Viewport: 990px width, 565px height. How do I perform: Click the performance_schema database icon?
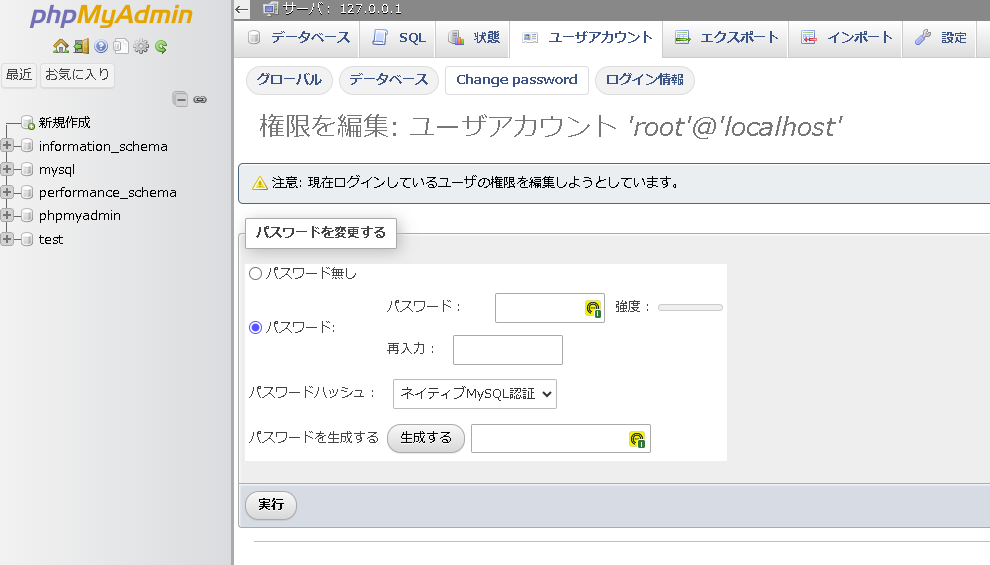(27, 192)
